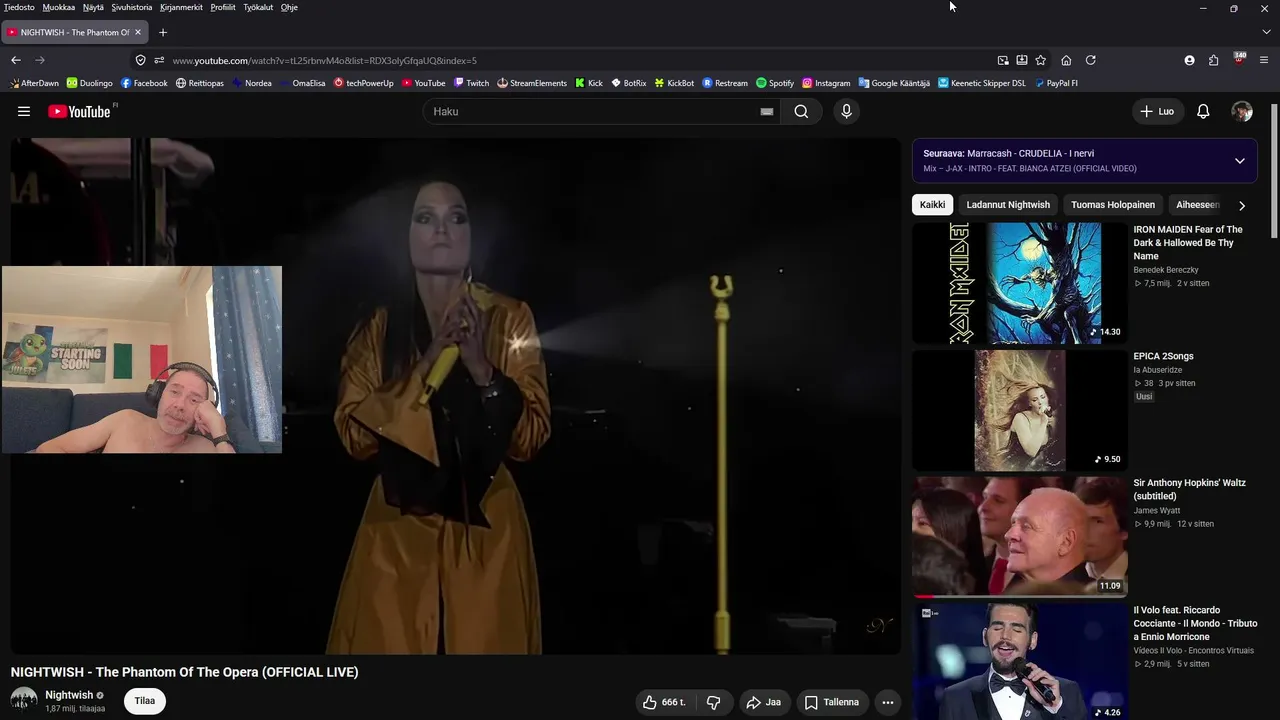Open the Nightwish channel avatar
Screen dimensions: 1280x720
click(24, 700)
